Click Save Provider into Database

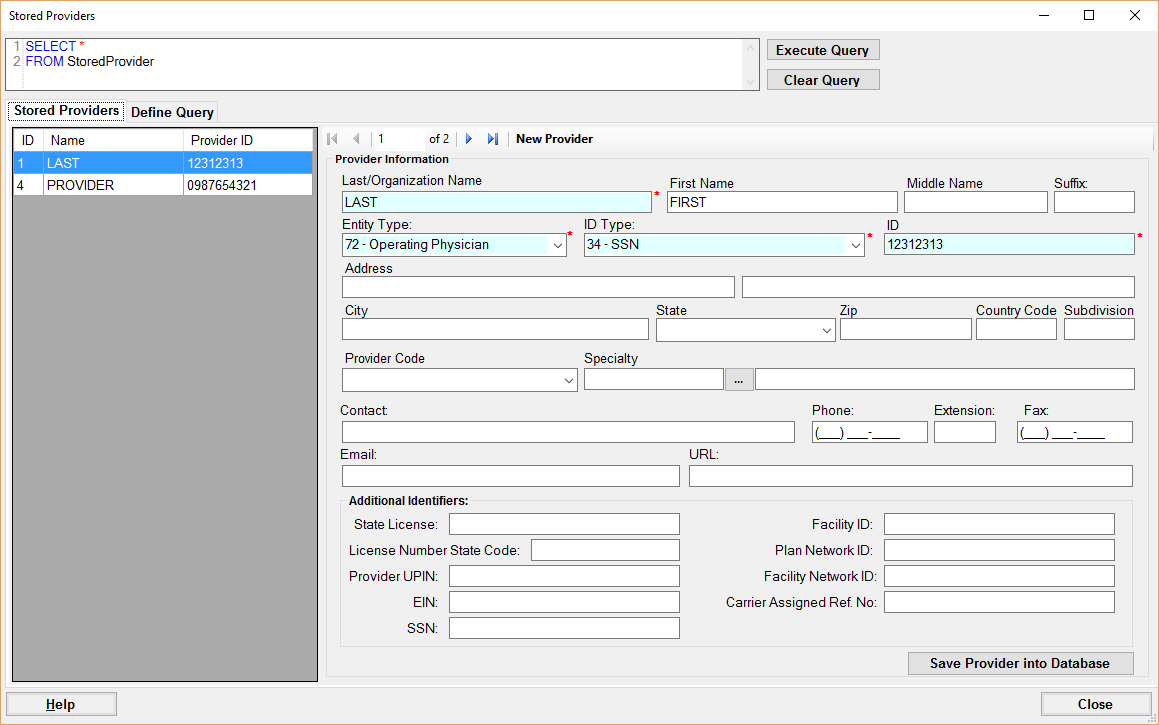point(1020,663)
